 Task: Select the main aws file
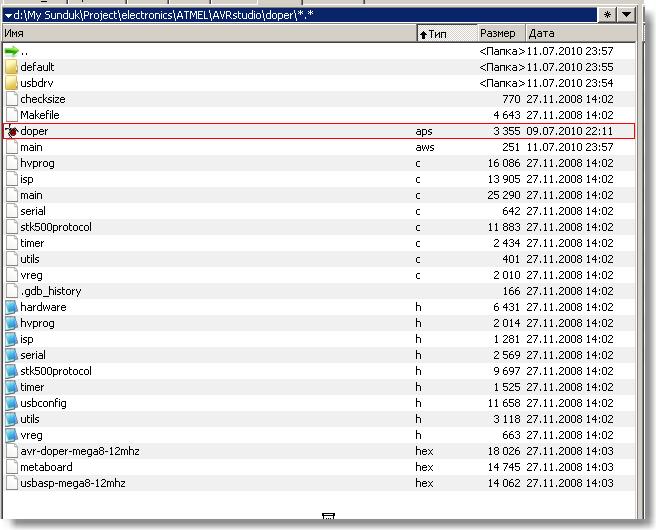pos(31,147)
